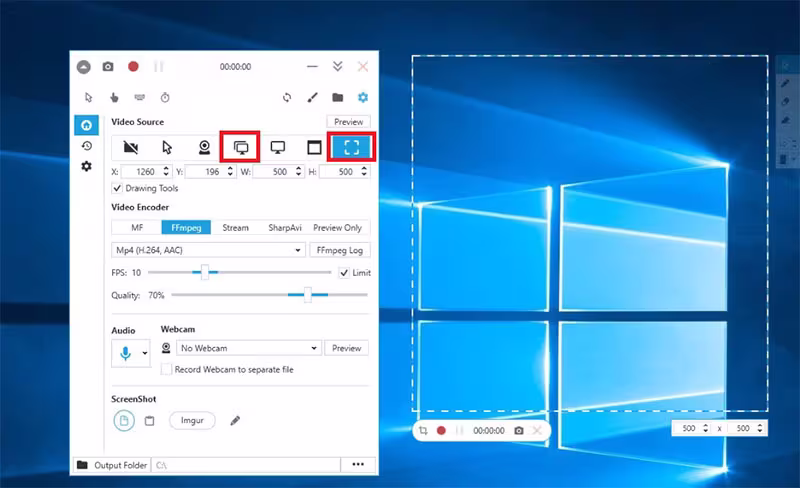Switch to the SharpAvi encoder tab
The image size is (800, 488).
[285, 228]
